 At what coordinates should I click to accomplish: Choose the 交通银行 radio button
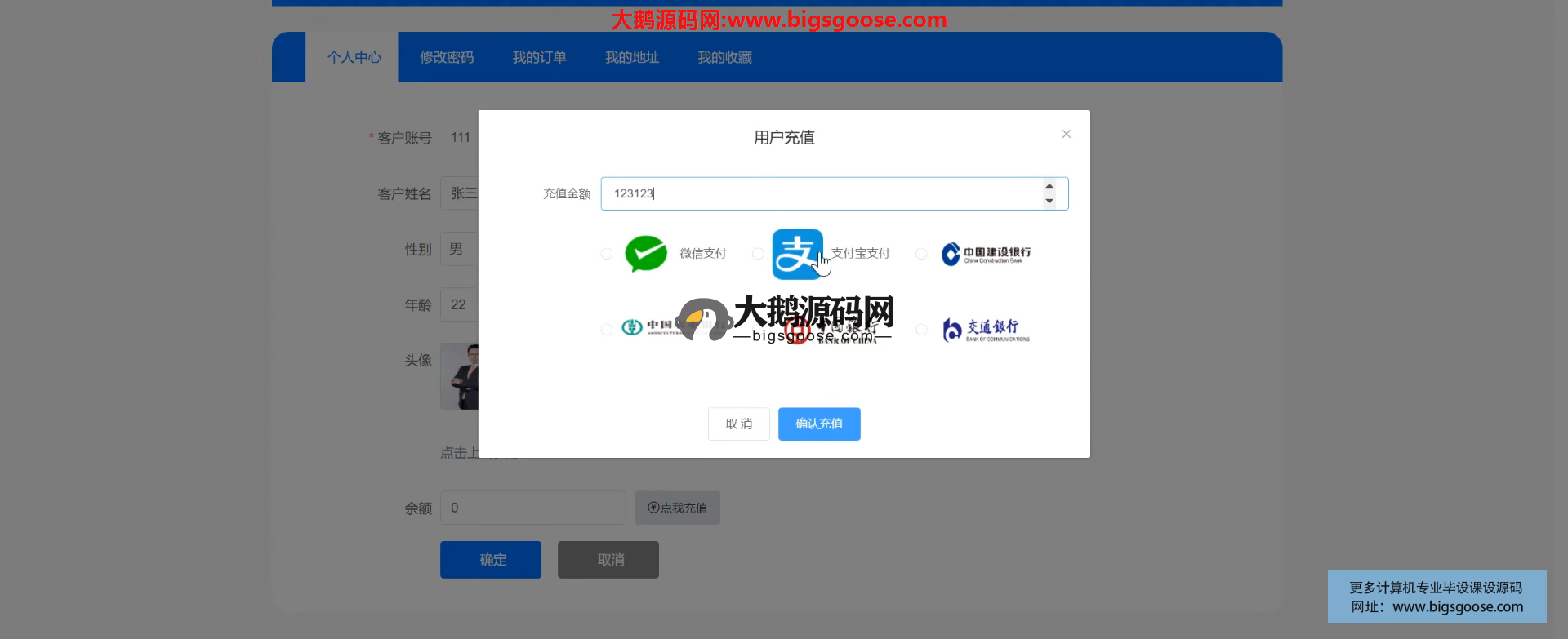click(x=921, y=330)
